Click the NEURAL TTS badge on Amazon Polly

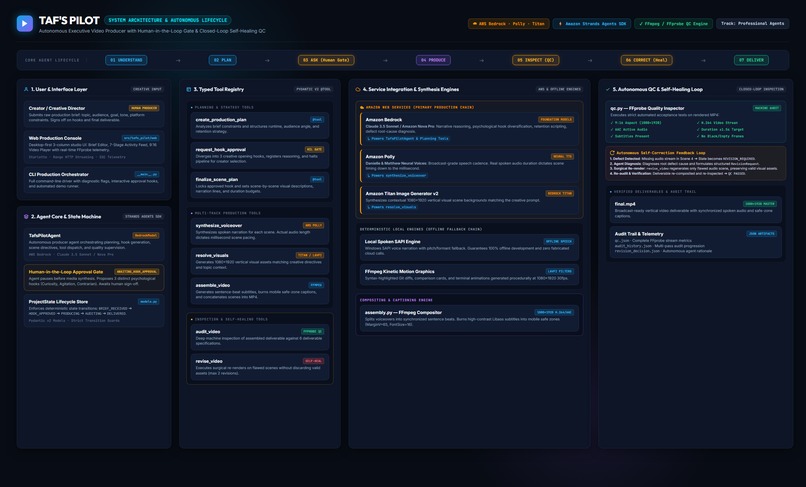click(562, 157)
